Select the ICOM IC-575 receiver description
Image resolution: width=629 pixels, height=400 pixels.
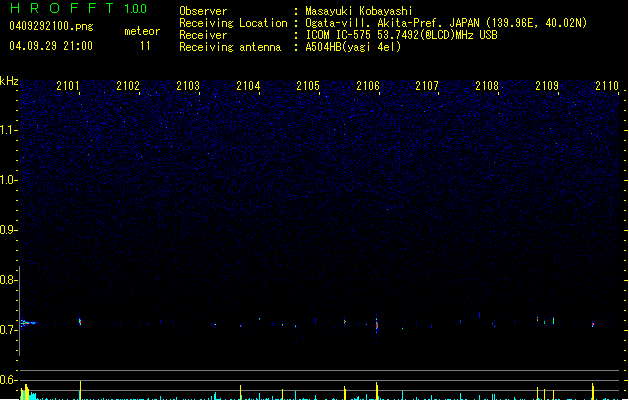(x=402, y=35)
